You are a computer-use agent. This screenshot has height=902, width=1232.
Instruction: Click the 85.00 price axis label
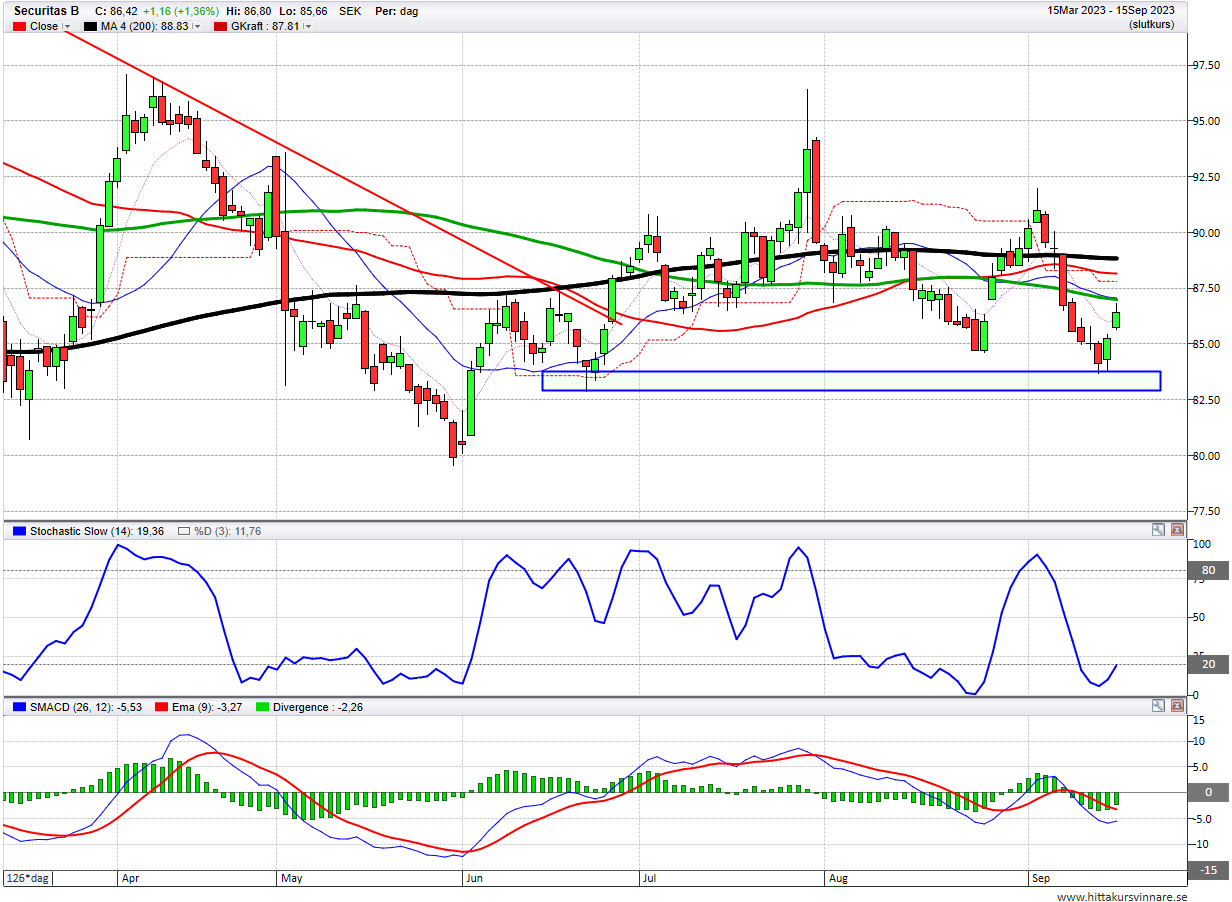point(1208,344)
